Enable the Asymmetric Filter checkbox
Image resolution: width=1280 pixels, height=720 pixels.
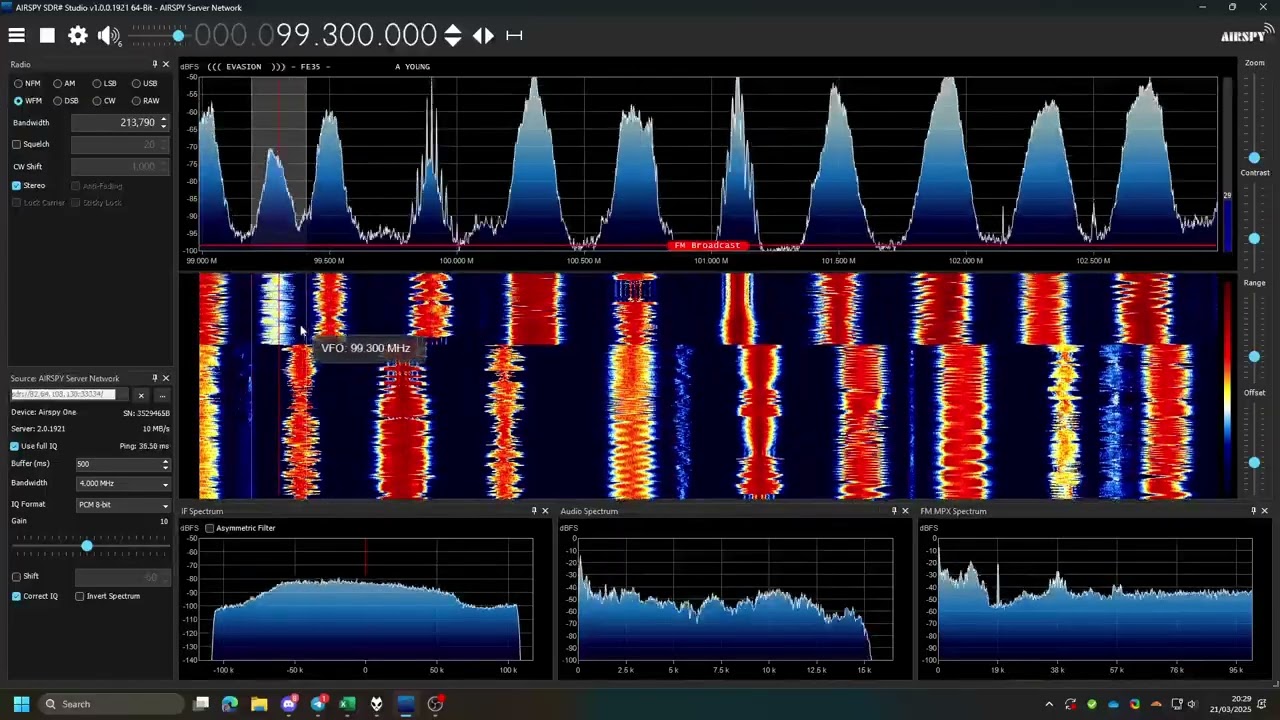click(210, 528)
